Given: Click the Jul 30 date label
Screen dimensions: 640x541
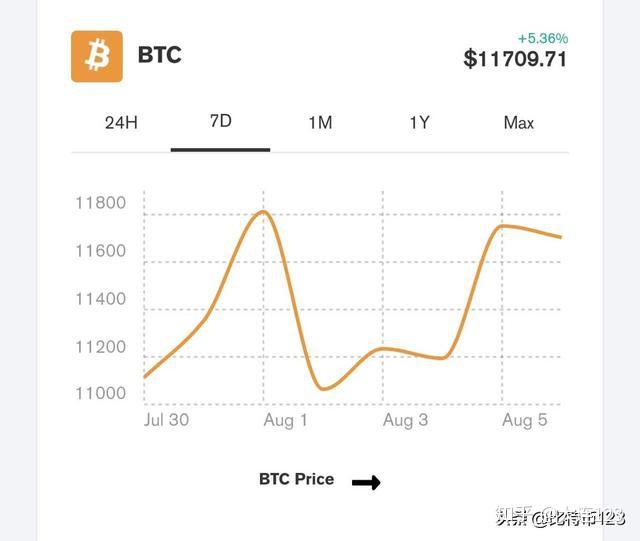Looking at the screenshot, I should coord(166,420).
